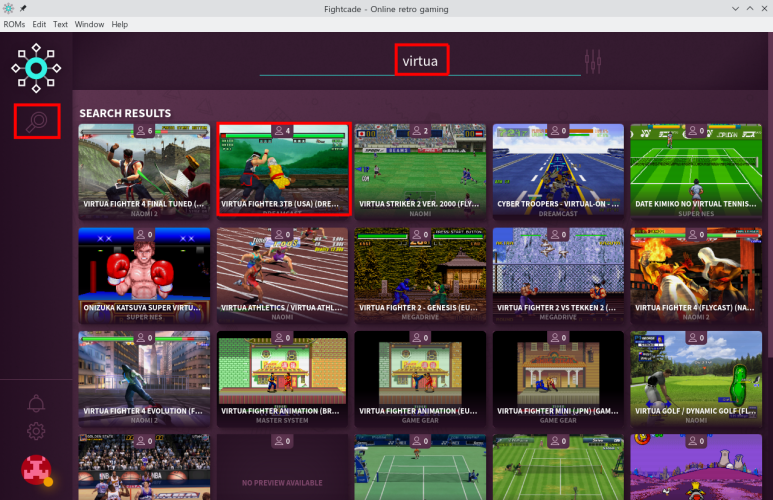Open the purple landscape game in the bottom row
773x500 pixels.
(x=696, y=467)
